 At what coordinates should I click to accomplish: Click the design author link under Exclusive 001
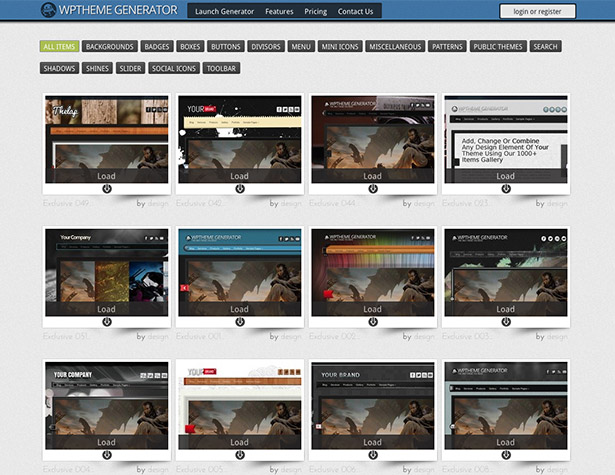291,336
